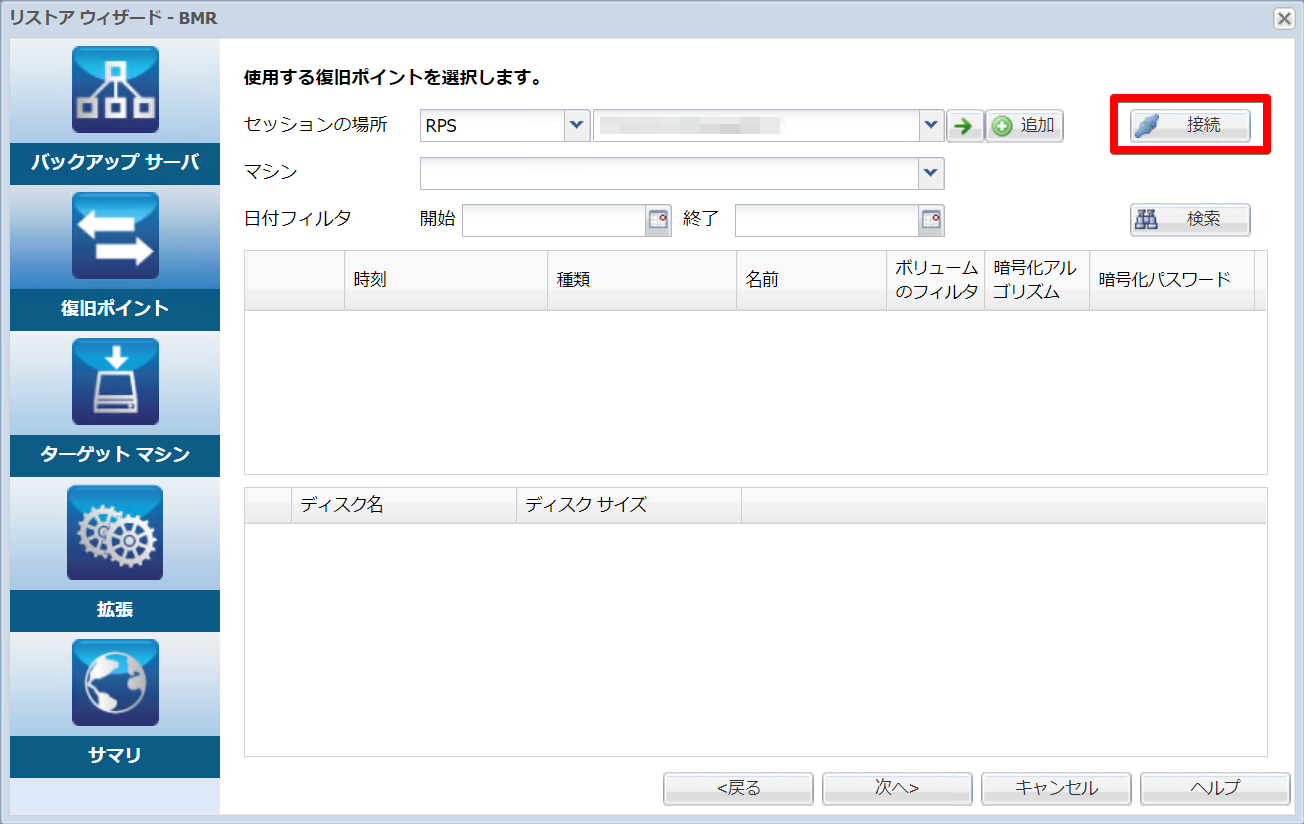Click the 開始 date input field

point(554,220)
